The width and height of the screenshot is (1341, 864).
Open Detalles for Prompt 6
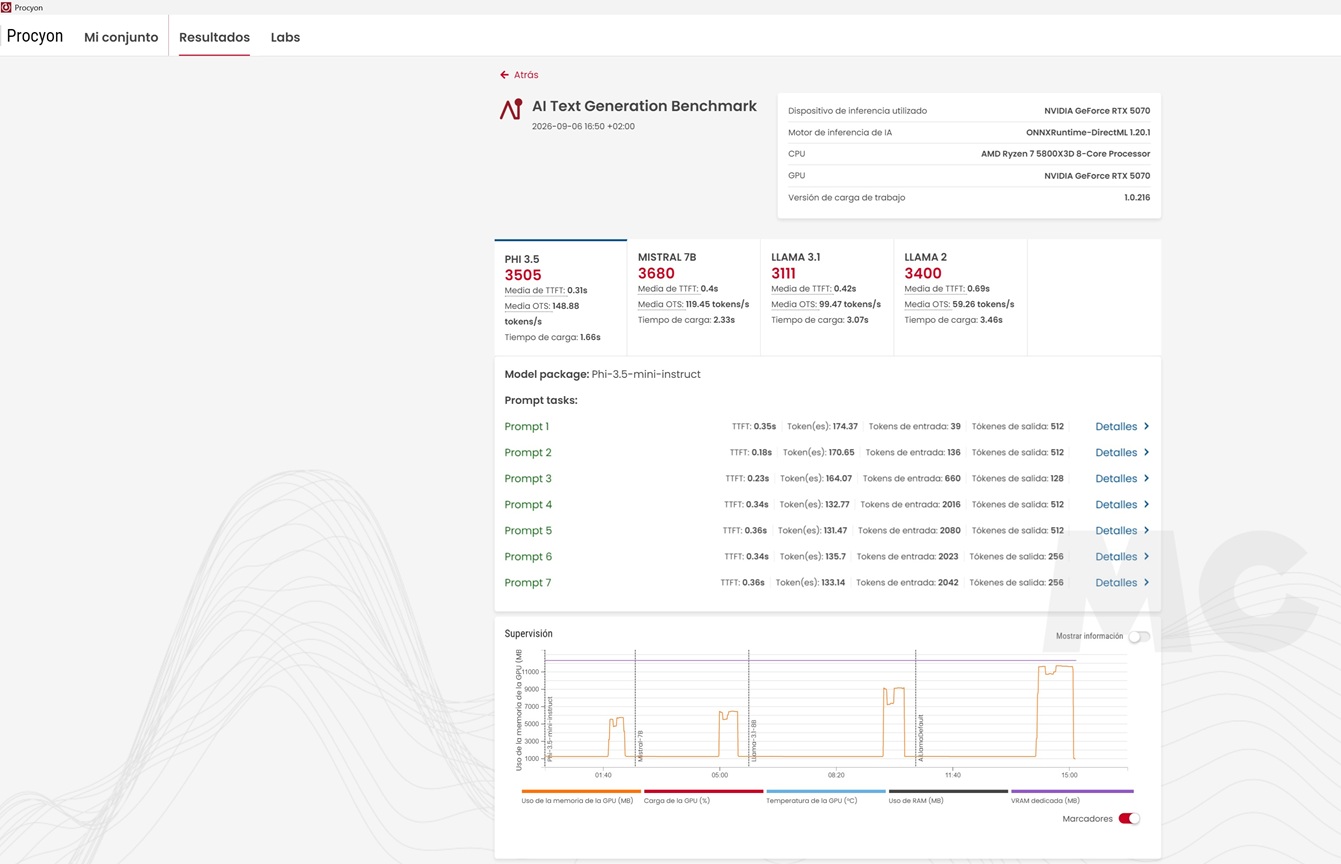(1116, 556)
